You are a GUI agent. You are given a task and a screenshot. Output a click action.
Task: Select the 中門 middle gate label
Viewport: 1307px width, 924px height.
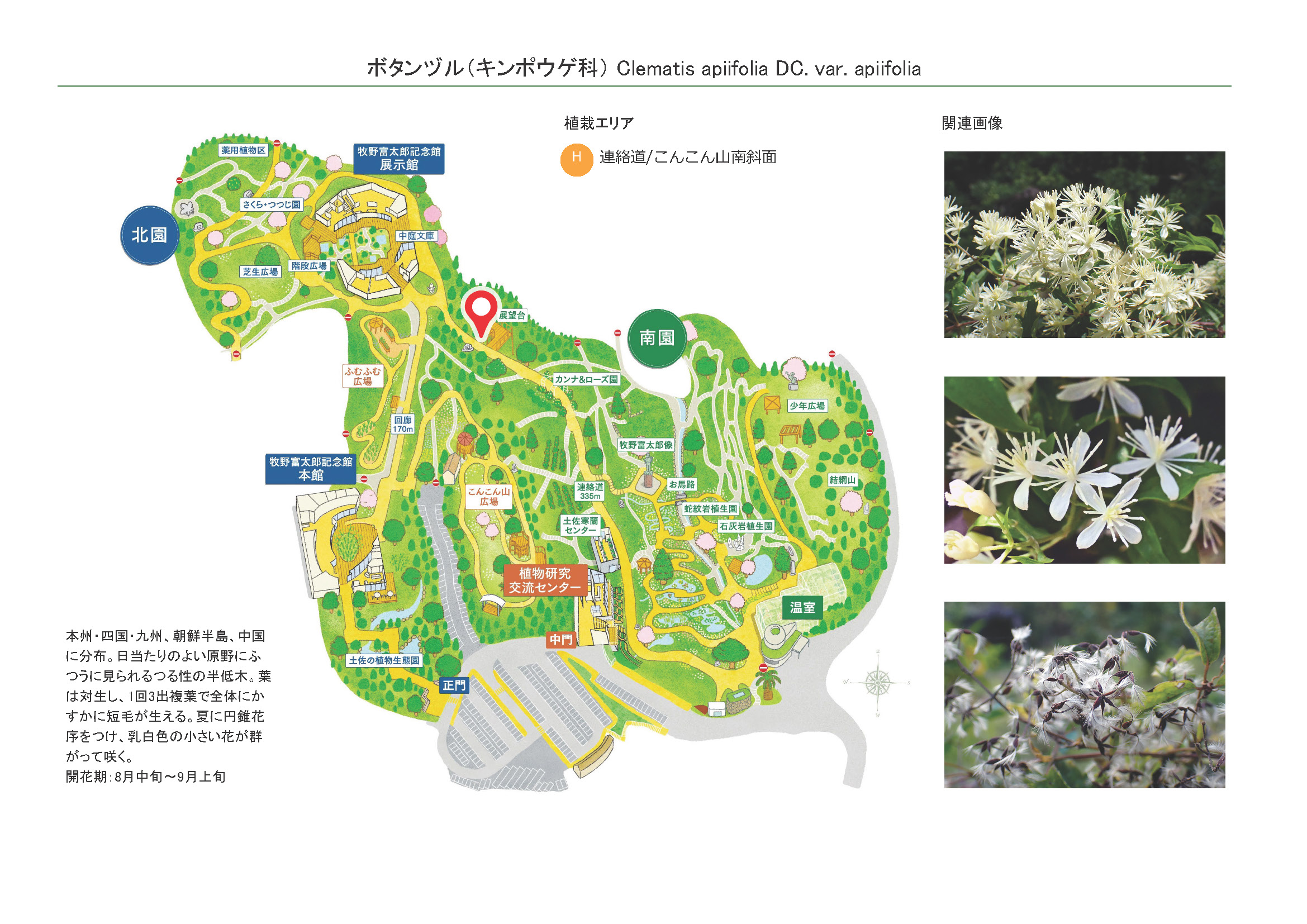[x=560, y=640]
